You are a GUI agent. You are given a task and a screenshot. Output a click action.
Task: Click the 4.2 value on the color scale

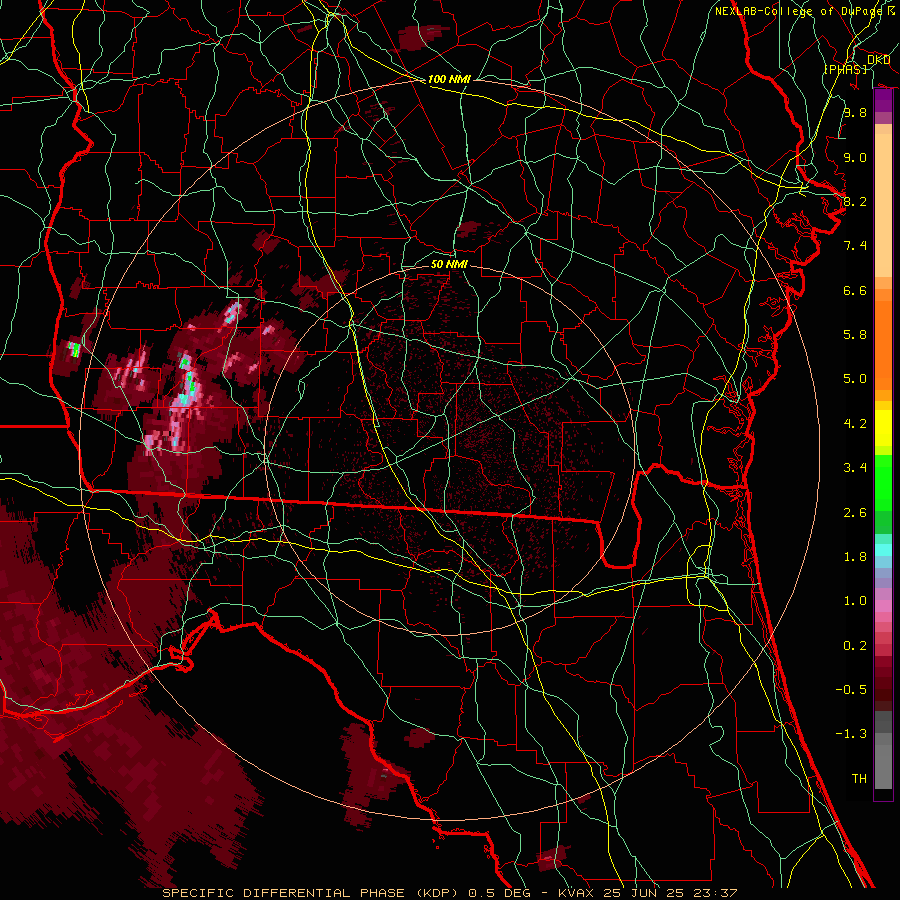point(855,424)
